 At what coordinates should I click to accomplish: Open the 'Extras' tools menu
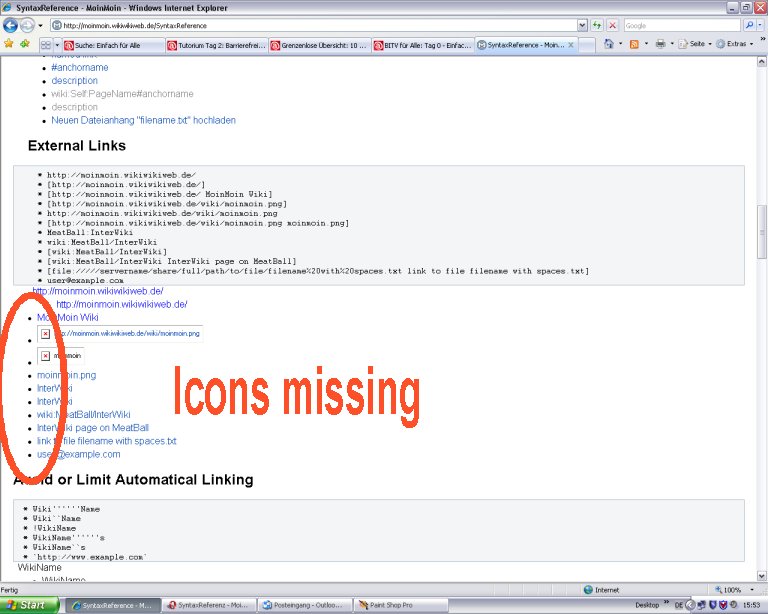click(x=735, y=44)
